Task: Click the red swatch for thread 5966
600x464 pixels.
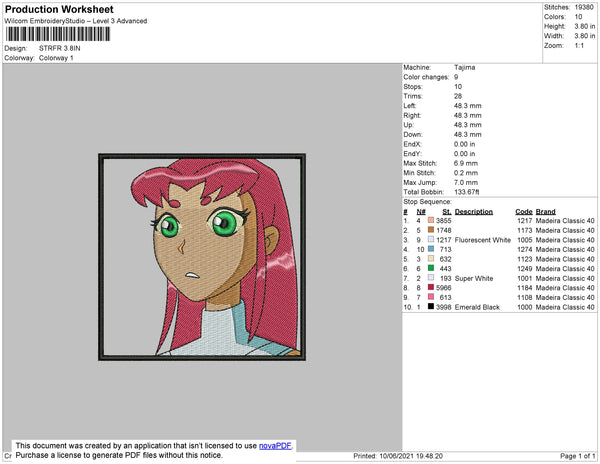Action: tap(431, 287)
